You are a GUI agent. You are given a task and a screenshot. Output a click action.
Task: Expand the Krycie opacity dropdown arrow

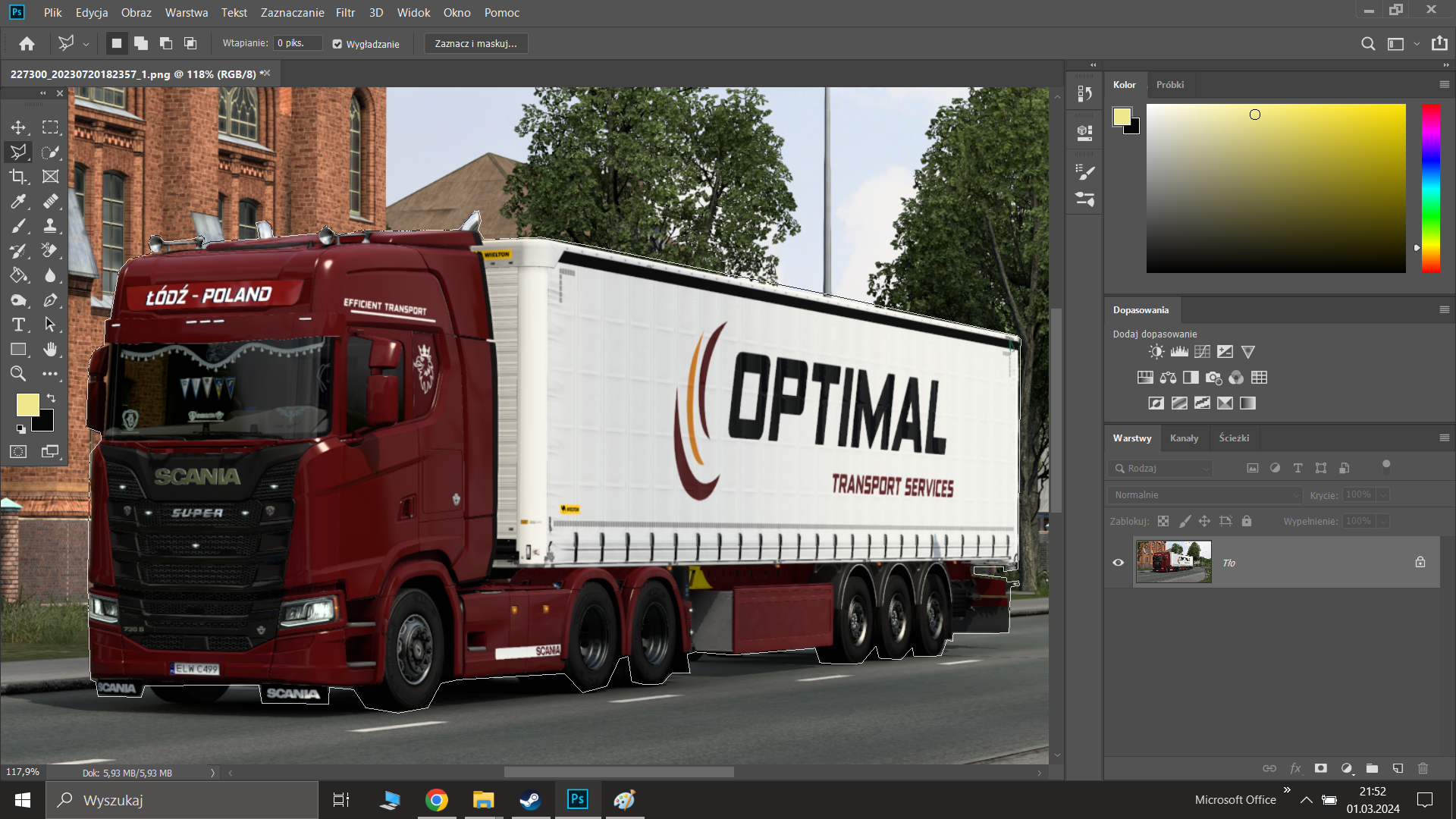1384,495
